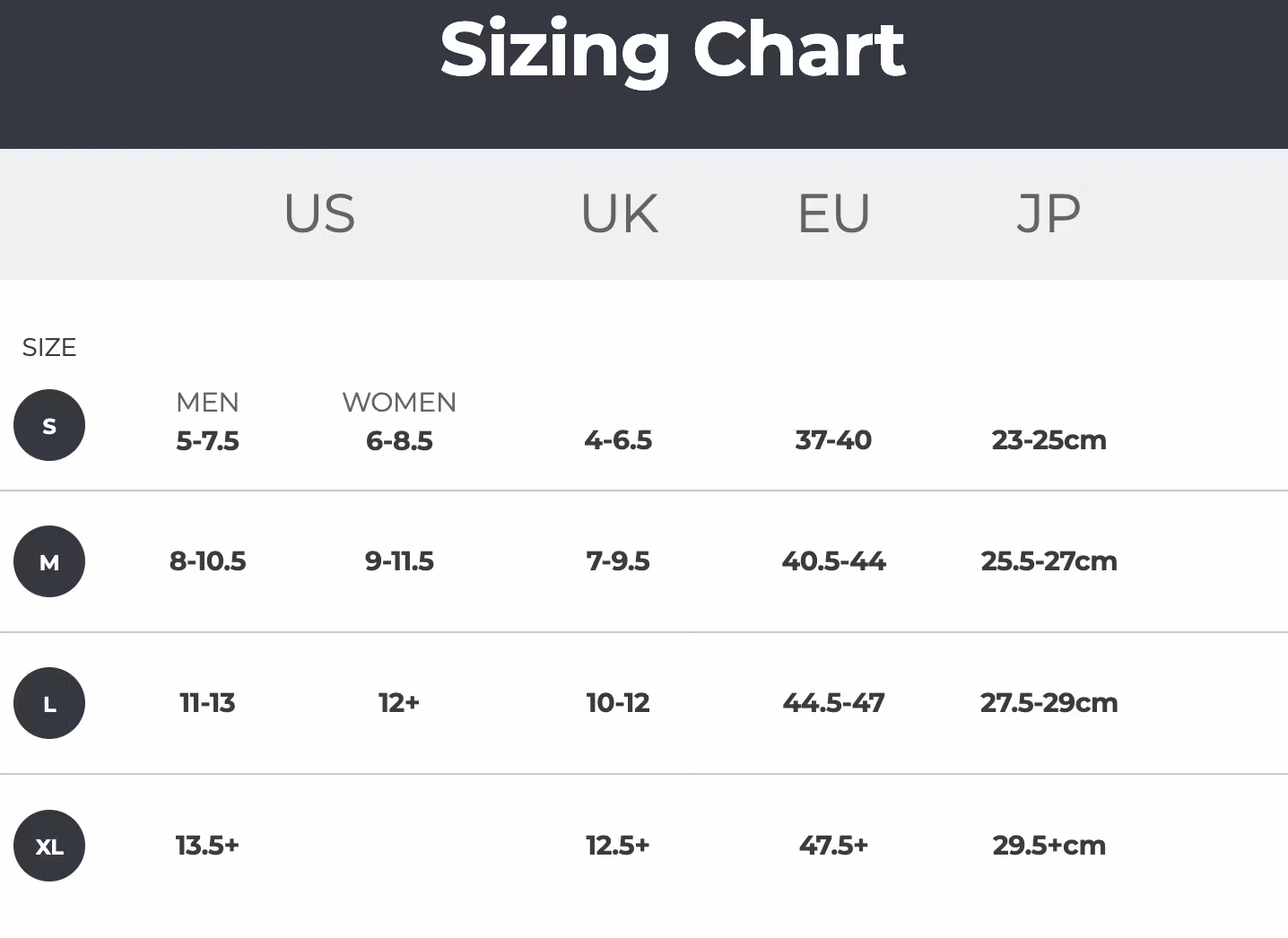Screen dimensions: 1288x938
Task: Click women's 12+ size for L
Action: pos(399,702)
